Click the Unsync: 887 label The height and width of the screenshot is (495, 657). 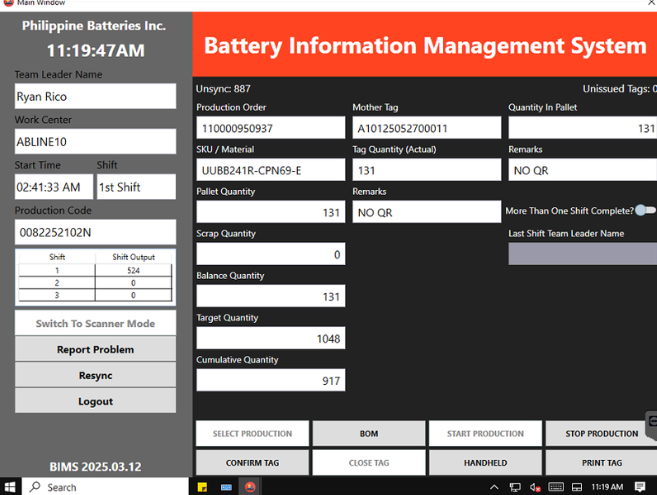point(223,89)
